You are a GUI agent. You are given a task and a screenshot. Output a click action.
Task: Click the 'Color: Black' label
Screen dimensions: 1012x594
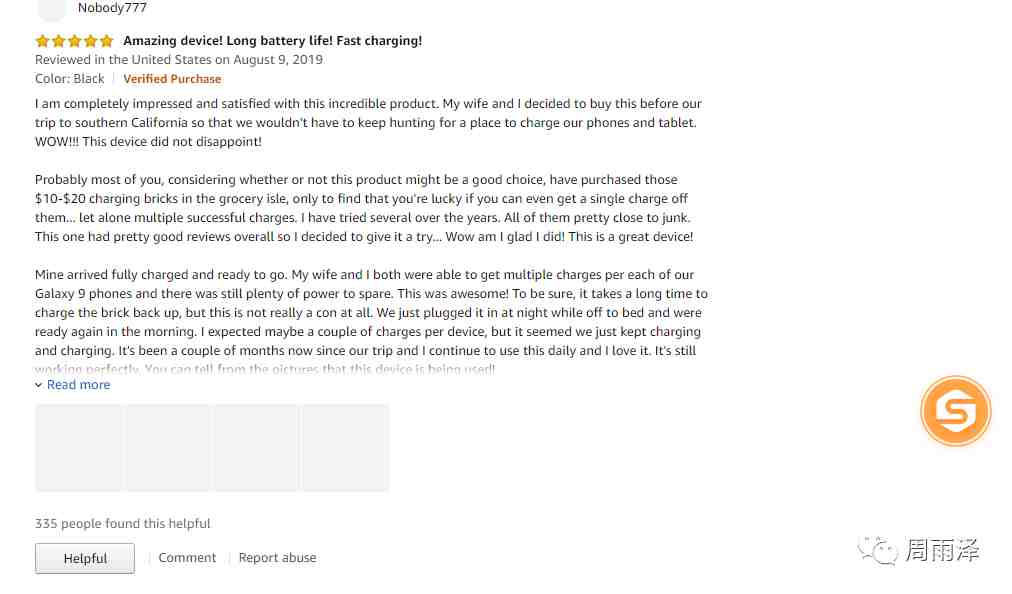[70, 79]
